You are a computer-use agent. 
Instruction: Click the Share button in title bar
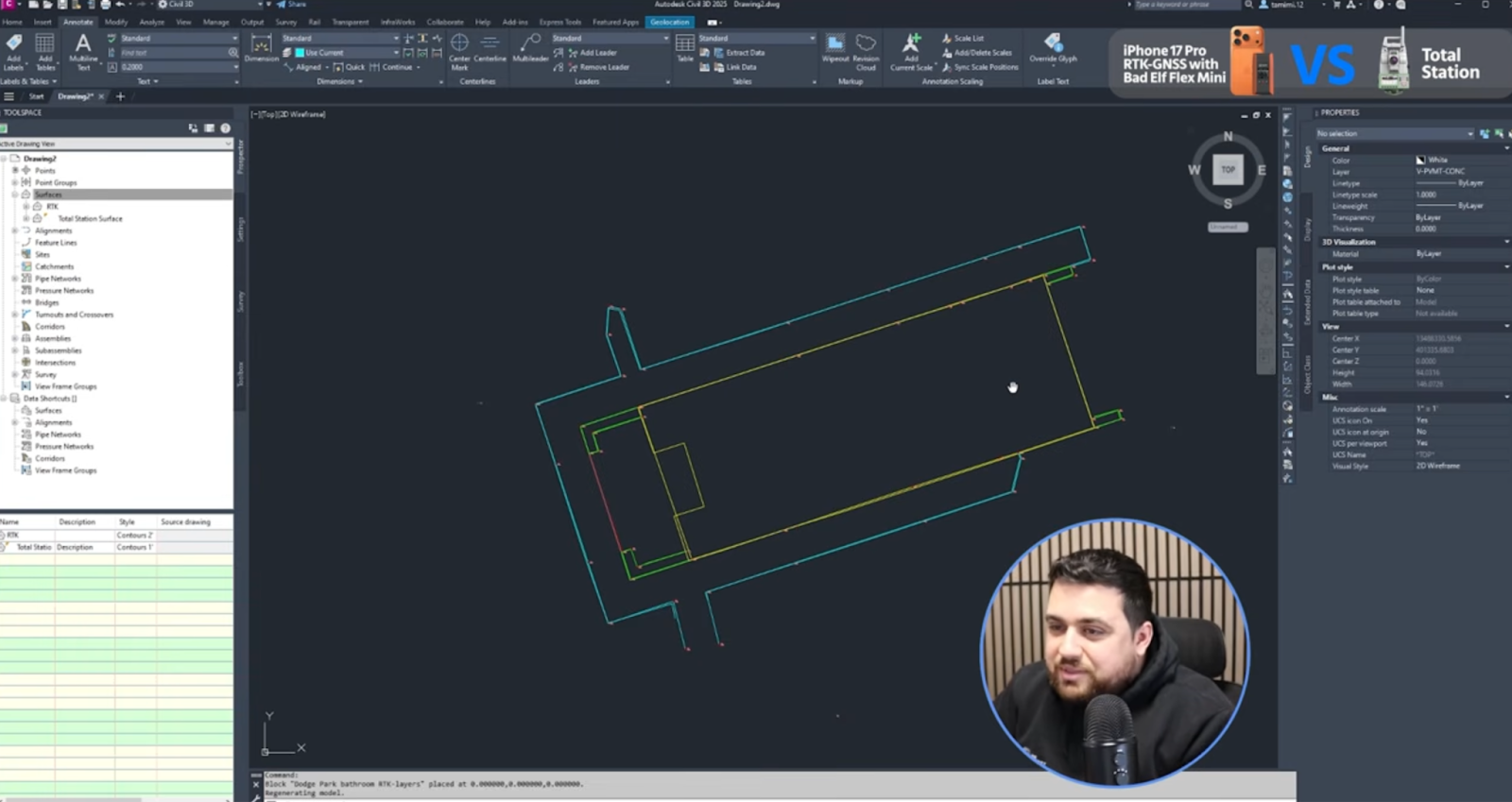tap(291, 5)
